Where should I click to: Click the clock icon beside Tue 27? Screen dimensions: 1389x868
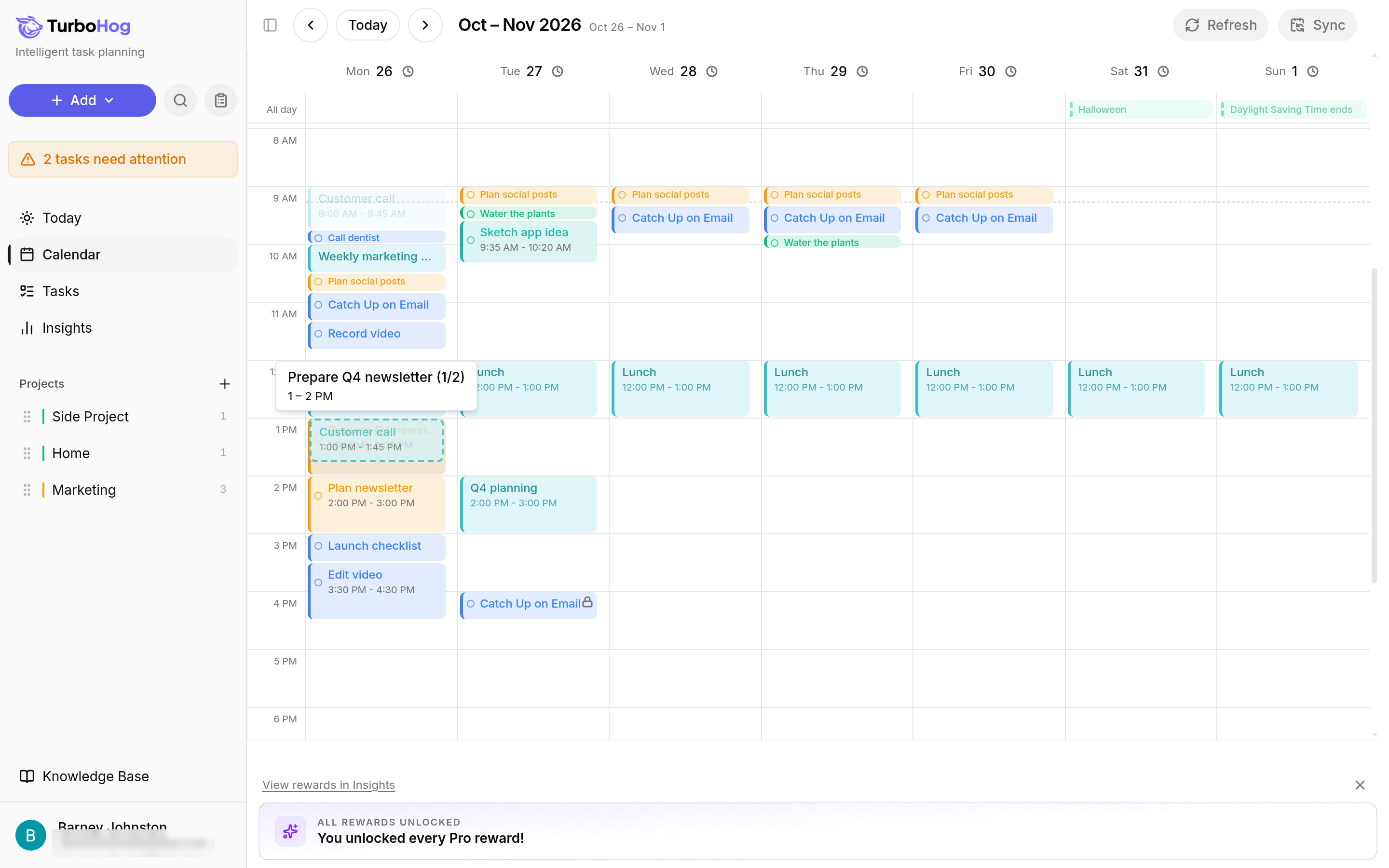click(x=558, y=71)
